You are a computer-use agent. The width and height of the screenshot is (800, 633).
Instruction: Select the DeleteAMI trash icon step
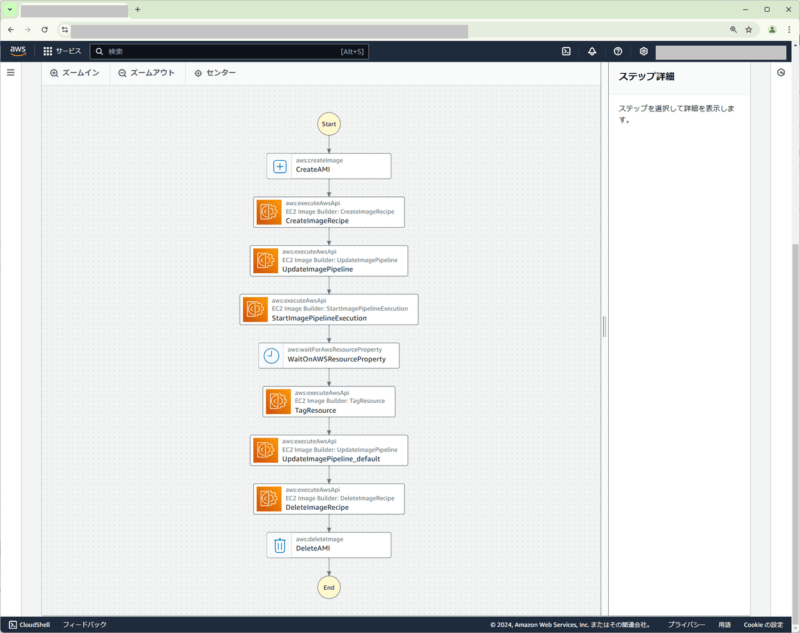(328, 545)
